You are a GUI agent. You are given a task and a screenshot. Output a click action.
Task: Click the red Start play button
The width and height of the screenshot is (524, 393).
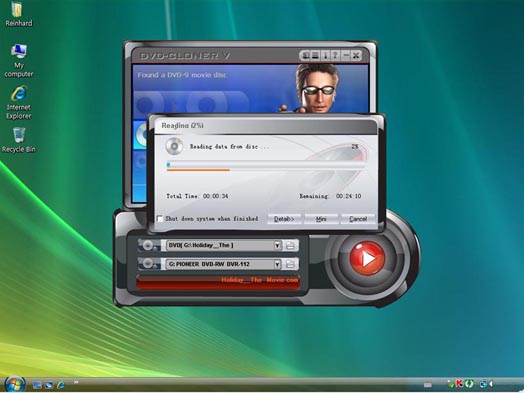pos(367,258)
